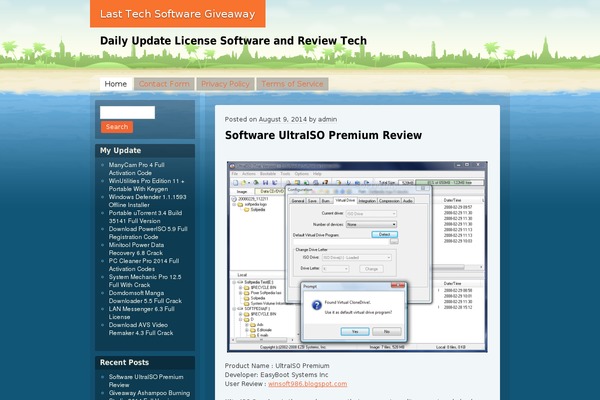Click No in the screenshot's Prompt dialog
The height and width of the screenshot is (400, 600).
click(386, 331)
